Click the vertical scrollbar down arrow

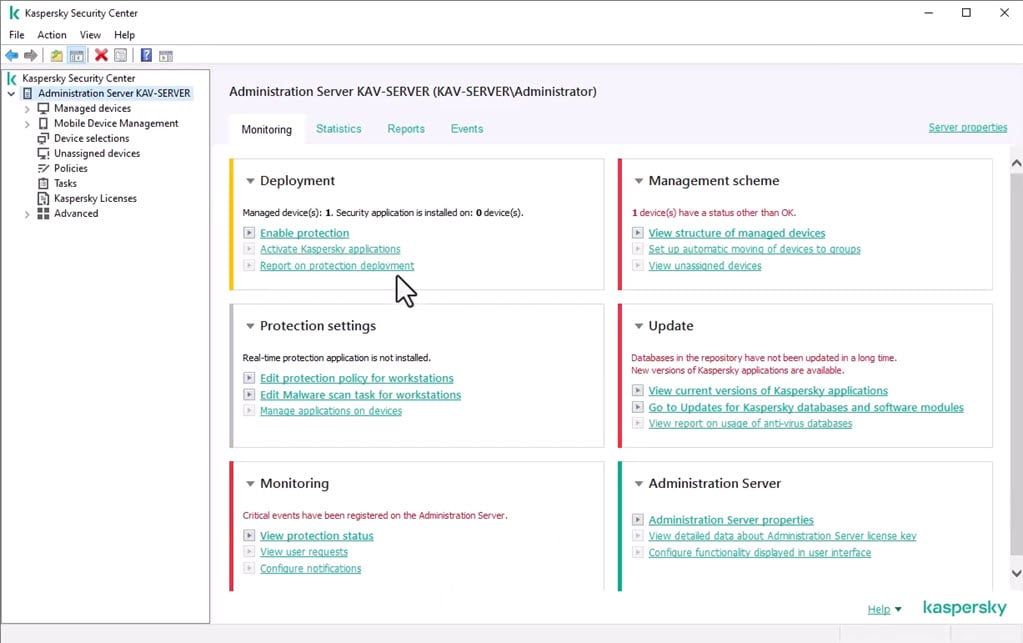1016,573
